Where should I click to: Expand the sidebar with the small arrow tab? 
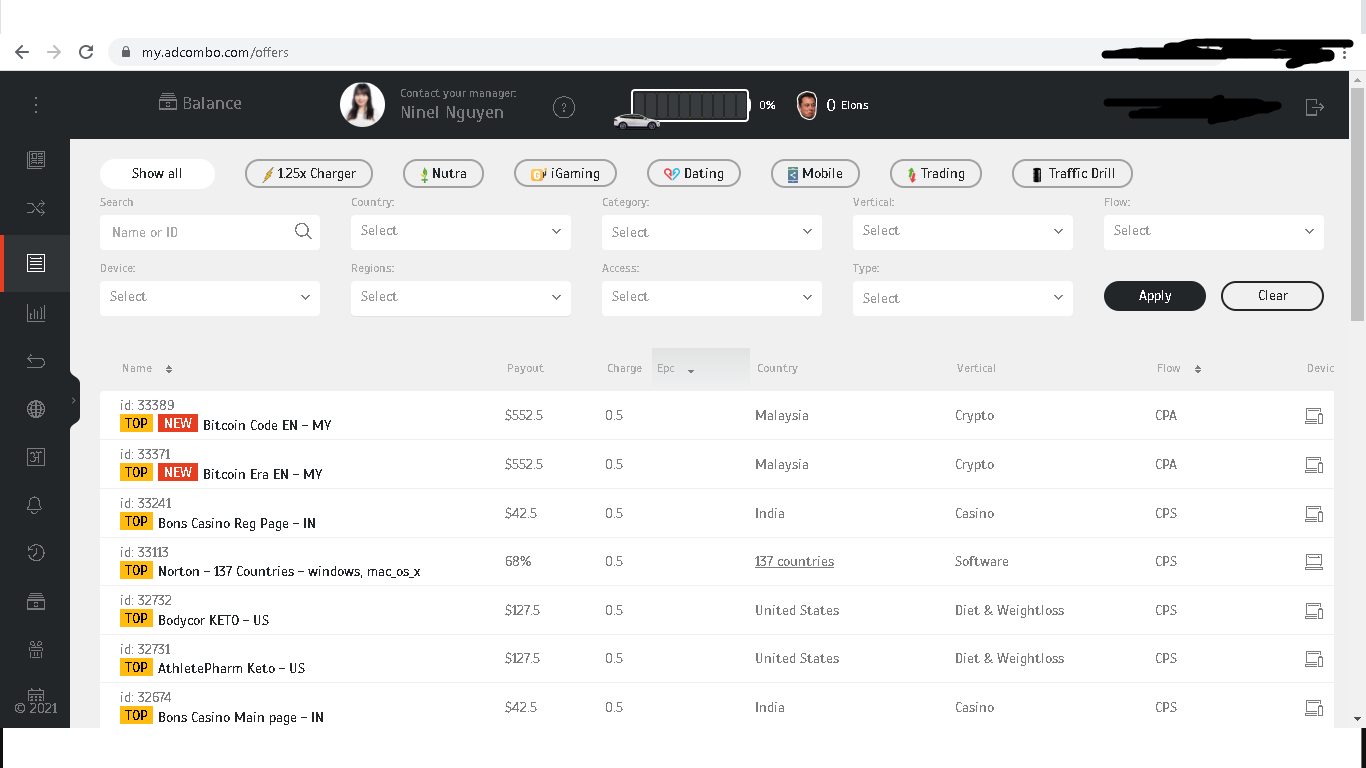pyautogui.click(x=74, y=400)
